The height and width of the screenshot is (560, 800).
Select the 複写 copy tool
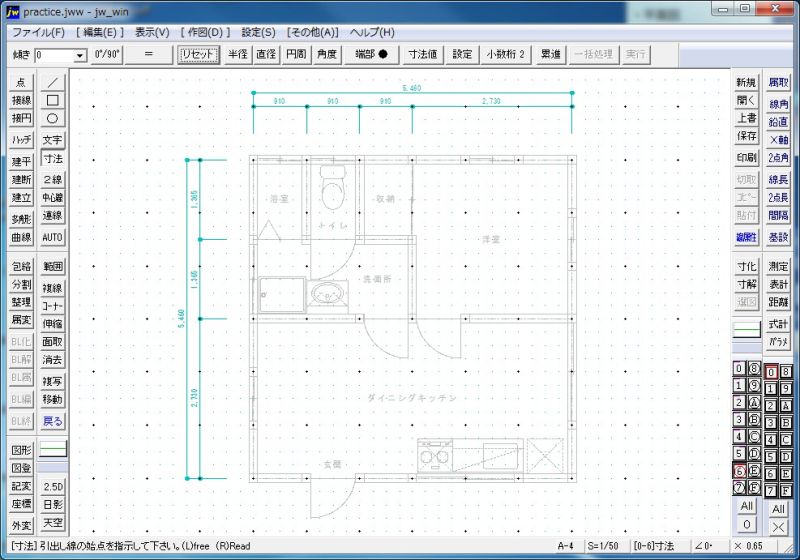pyautogui.click(x=53, y=381)
